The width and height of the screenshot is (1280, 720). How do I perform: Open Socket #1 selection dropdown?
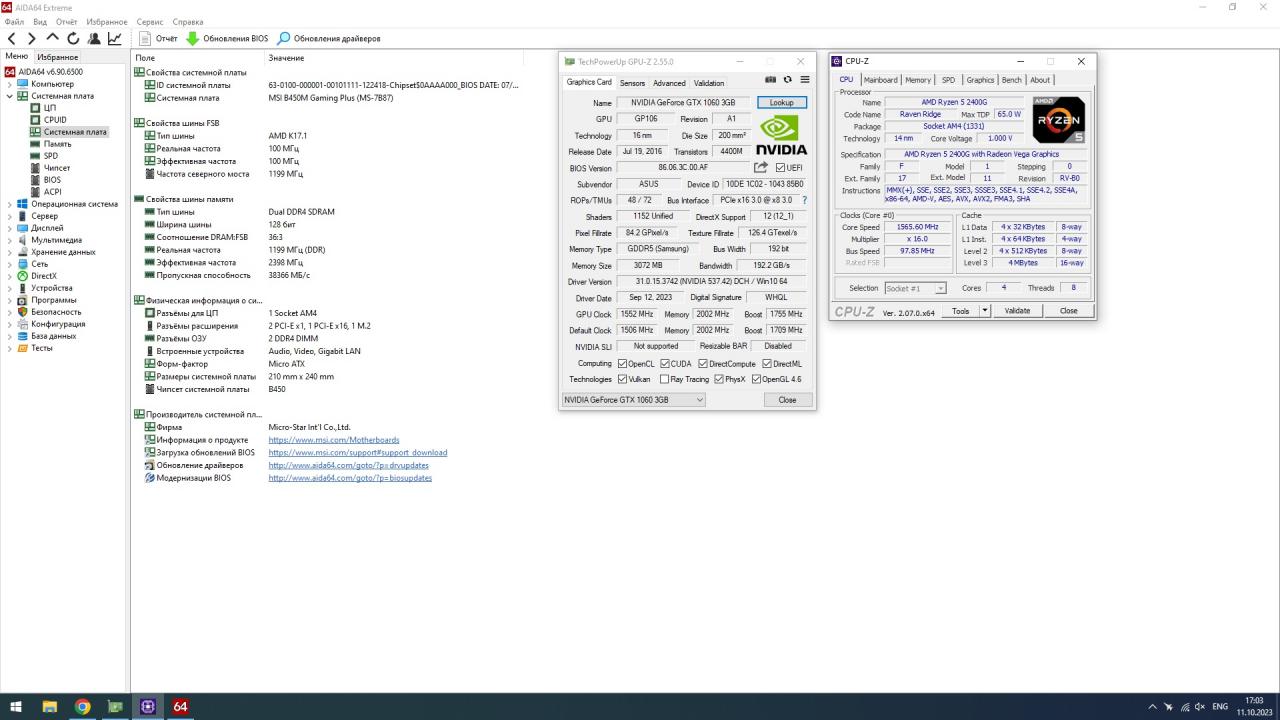[x=915, y=288]
